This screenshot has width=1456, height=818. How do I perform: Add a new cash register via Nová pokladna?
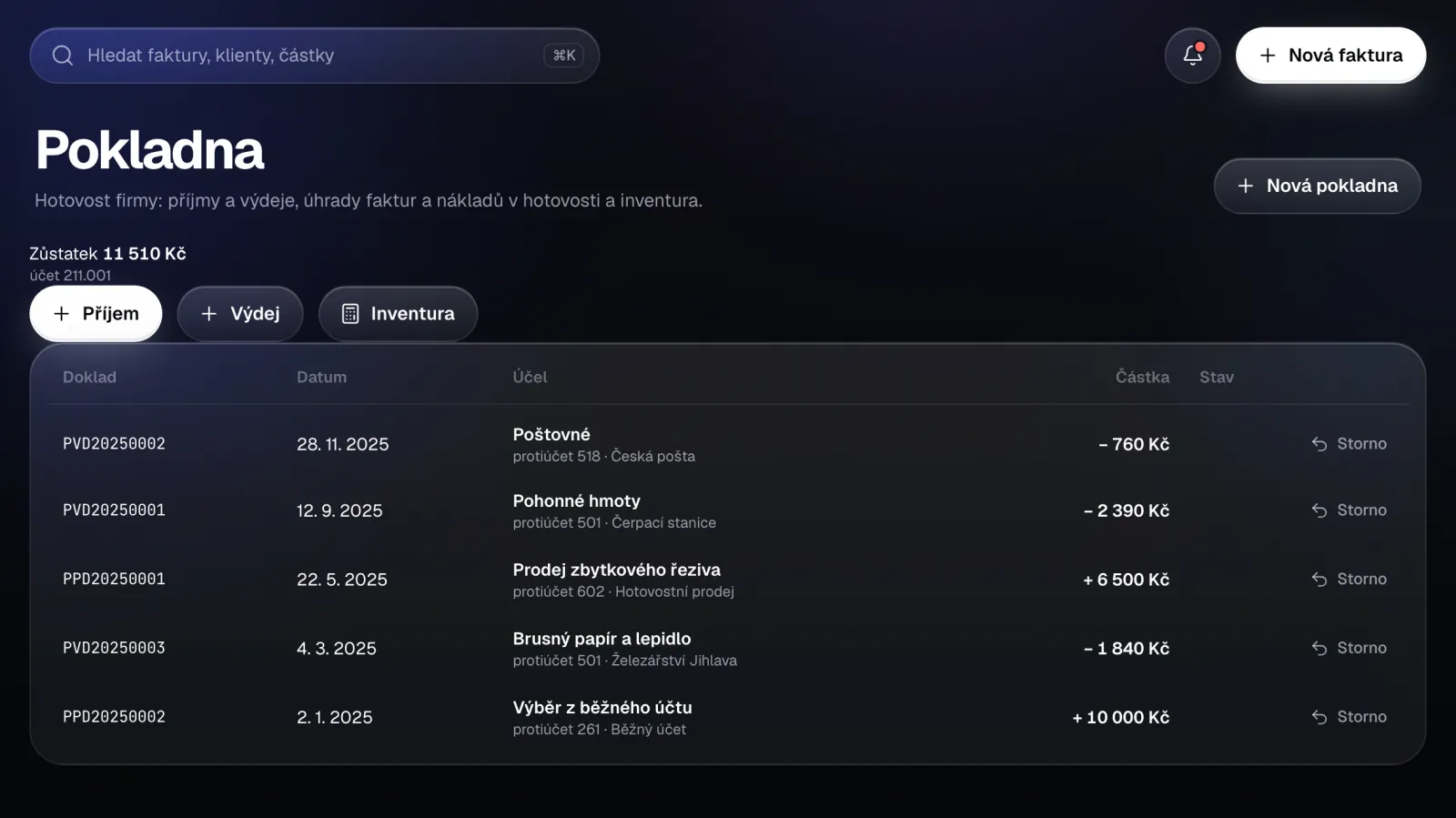[1317, 186]
